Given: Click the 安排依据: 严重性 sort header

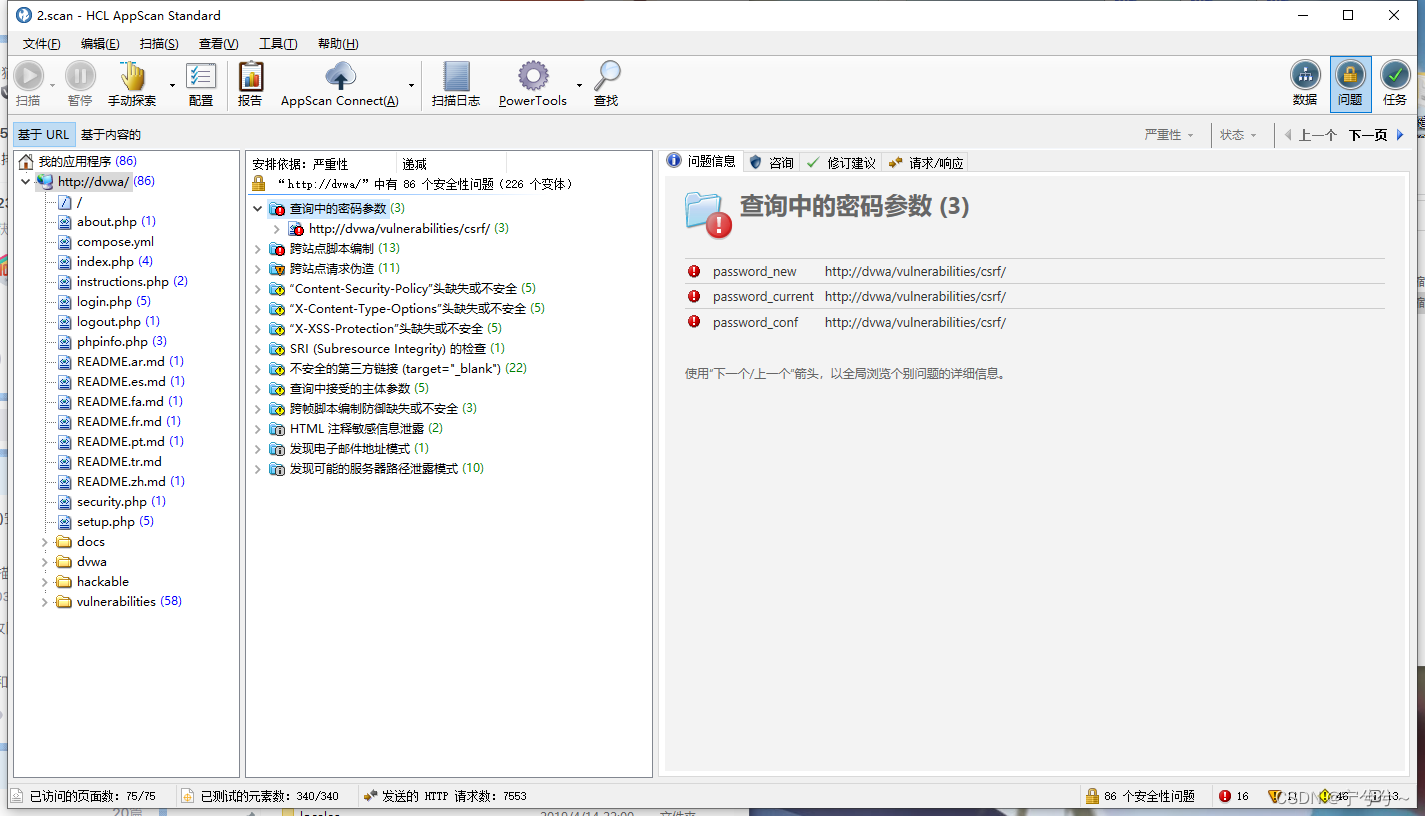Looking at the screenshot, I should tap(322, 164).
